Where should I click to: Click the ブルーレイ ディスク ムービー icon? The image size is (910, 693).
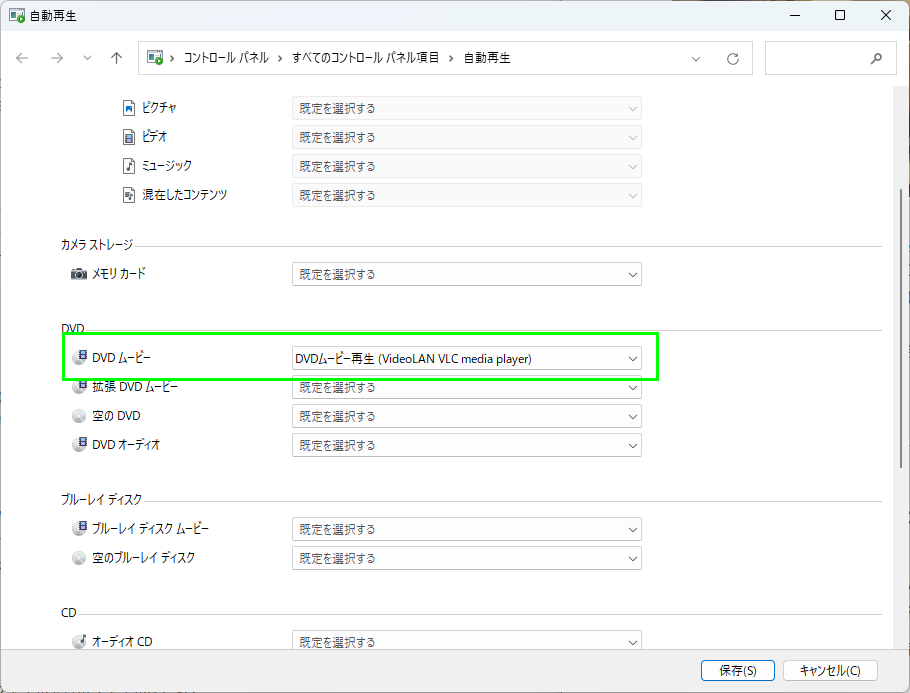[x=80, y=528]
